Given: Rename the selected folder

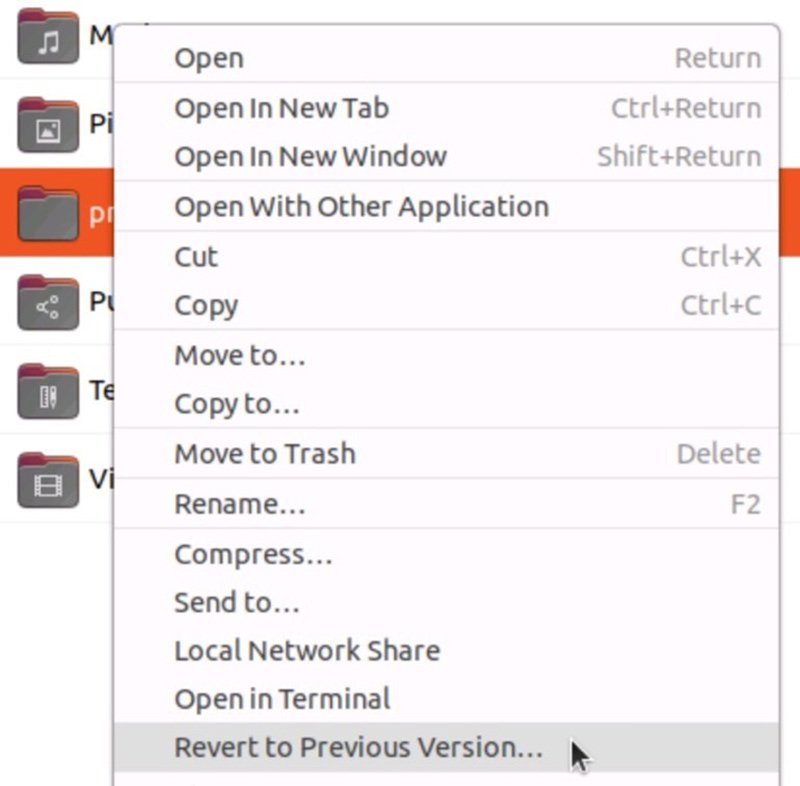Looking at the screenshot, I should (239, 504).
